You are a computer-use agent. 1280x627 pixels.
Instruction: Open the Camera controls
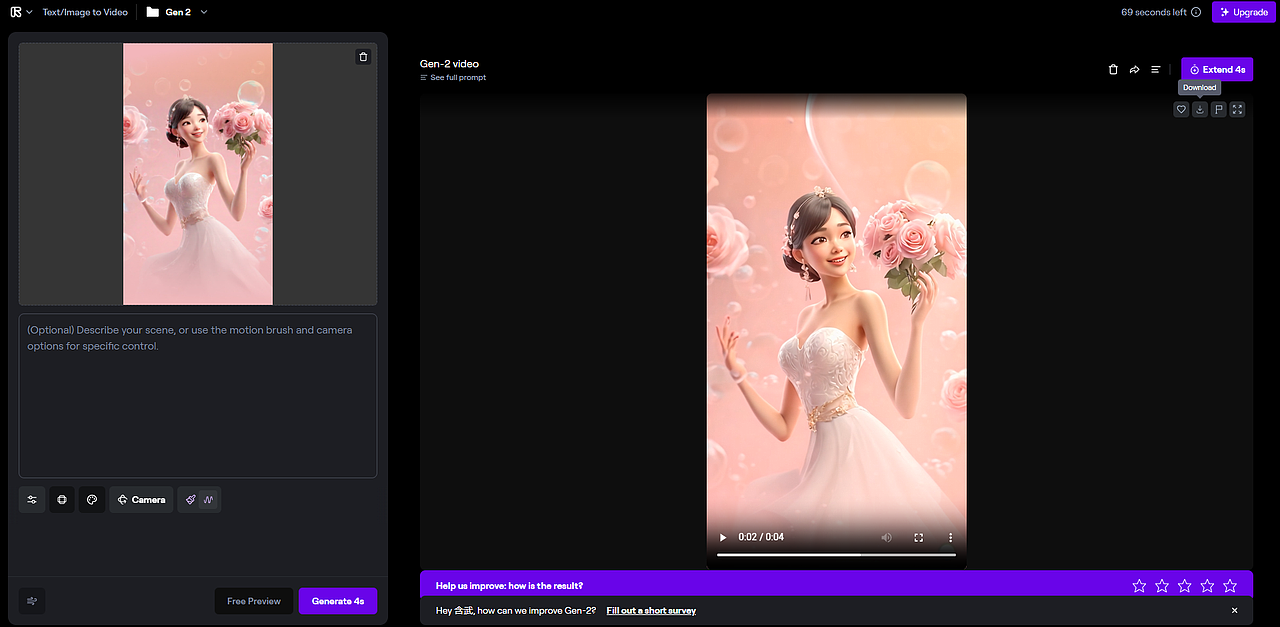click(x=141, y=499)
